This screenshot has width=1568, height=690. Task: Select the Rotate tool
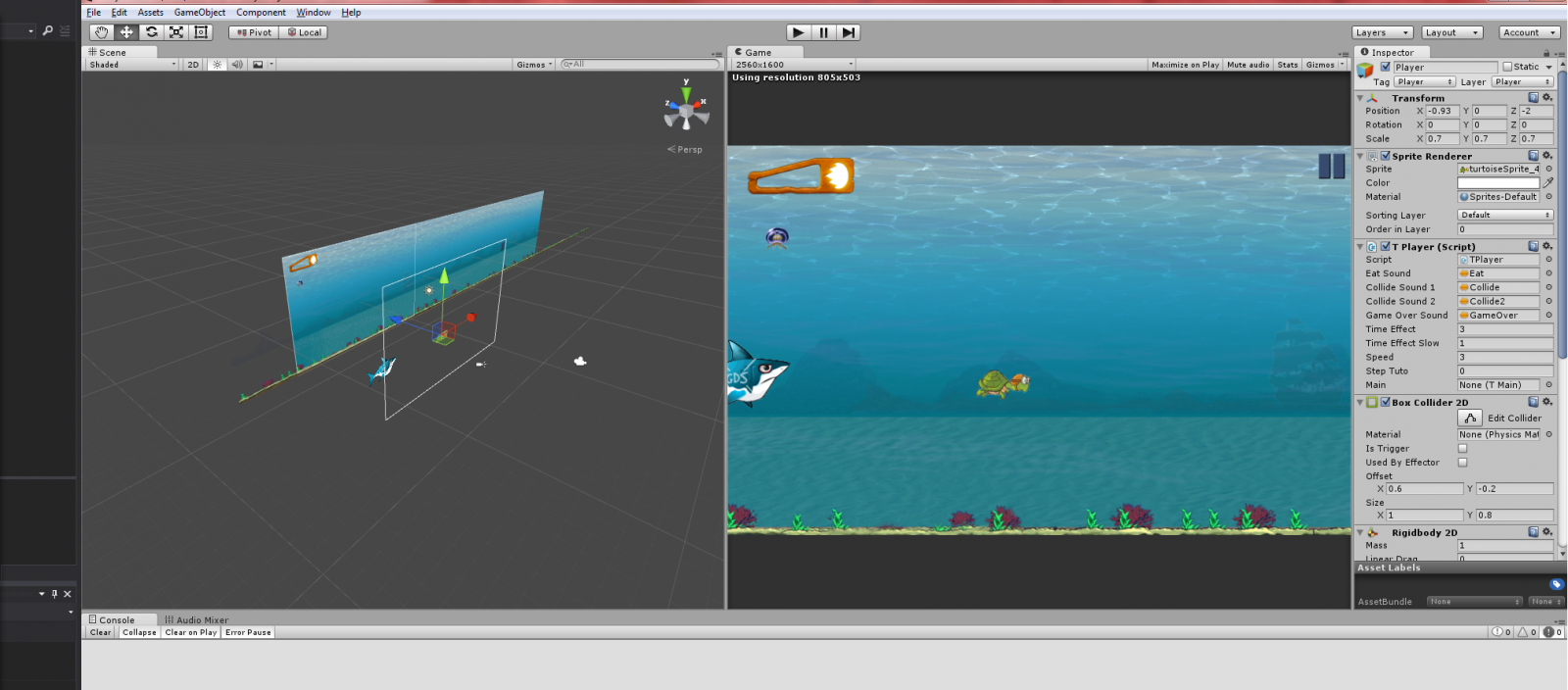[152, 32]
